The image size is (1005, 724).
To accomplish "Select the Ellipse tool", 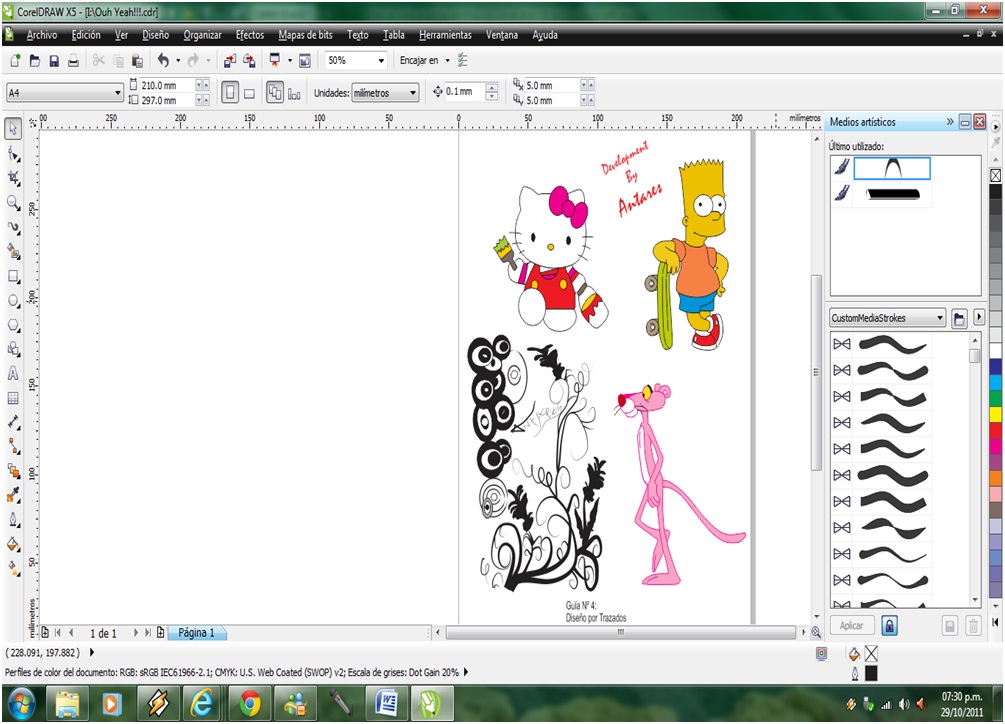I will click(13, 301).
